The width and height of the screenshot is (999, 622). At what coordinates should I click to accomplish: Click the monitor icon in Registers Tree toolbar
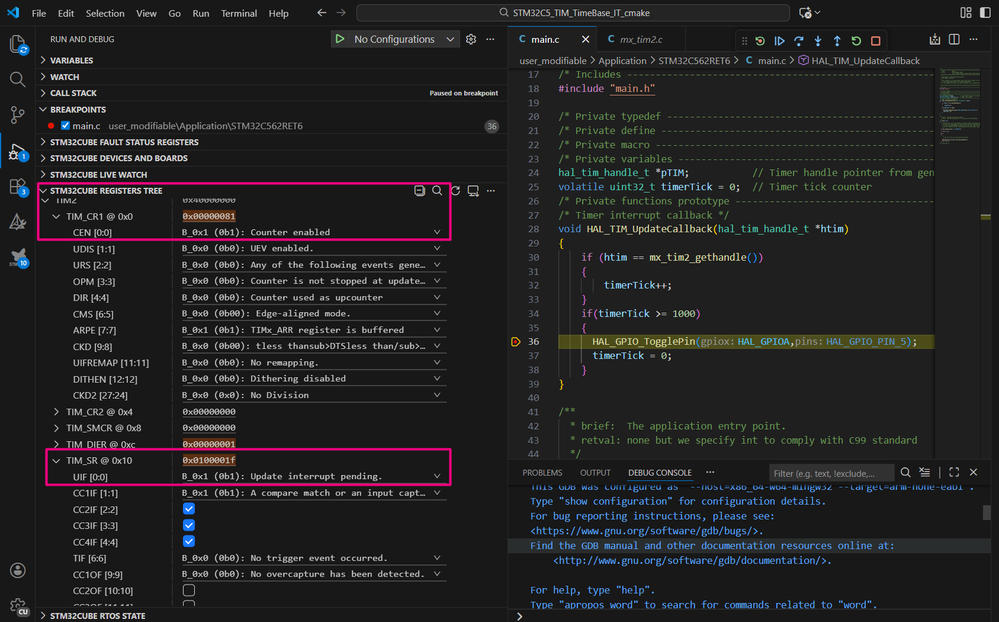pos(473,191)
